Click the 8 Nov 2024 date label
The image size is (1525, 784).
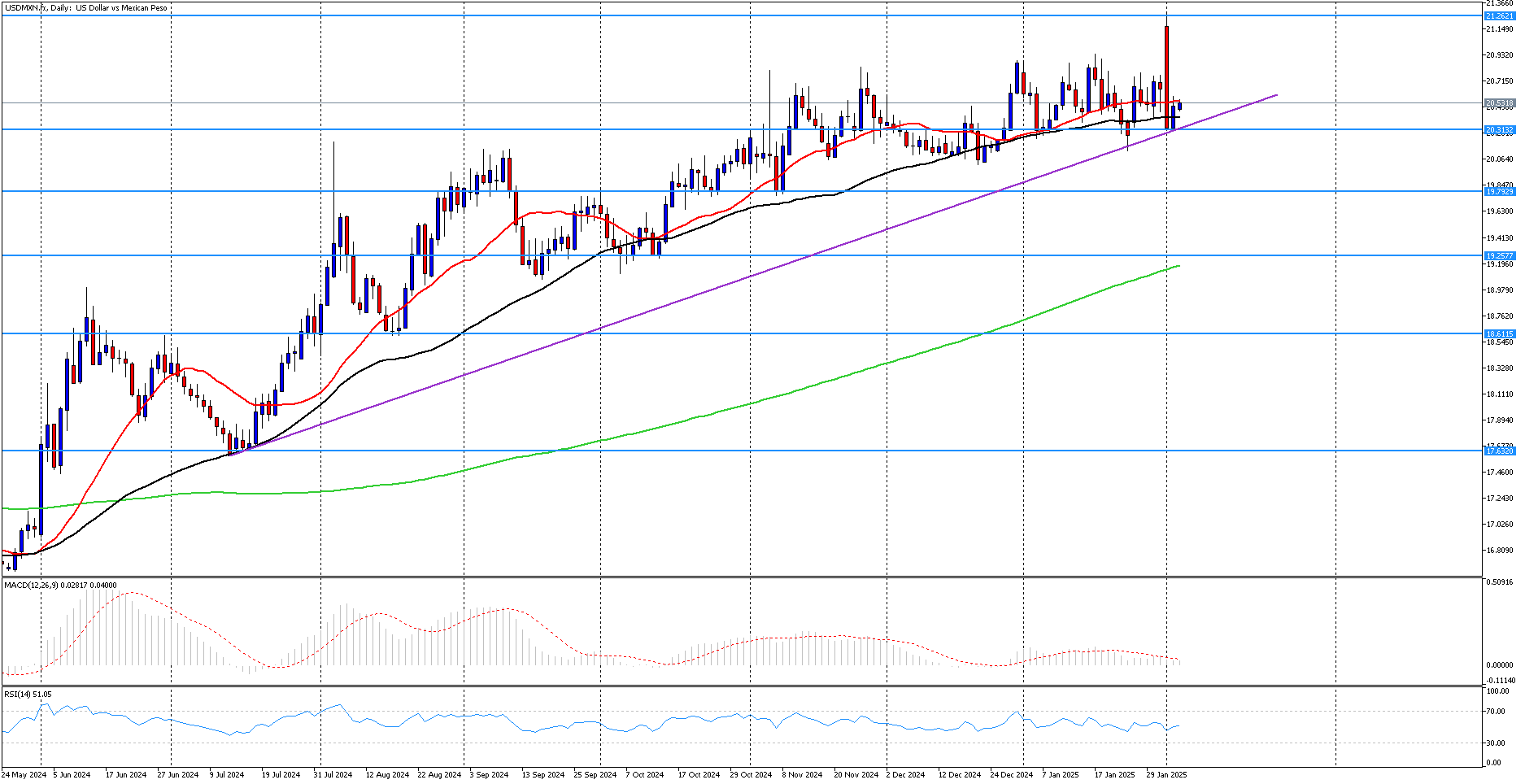(x=802, y=774)
